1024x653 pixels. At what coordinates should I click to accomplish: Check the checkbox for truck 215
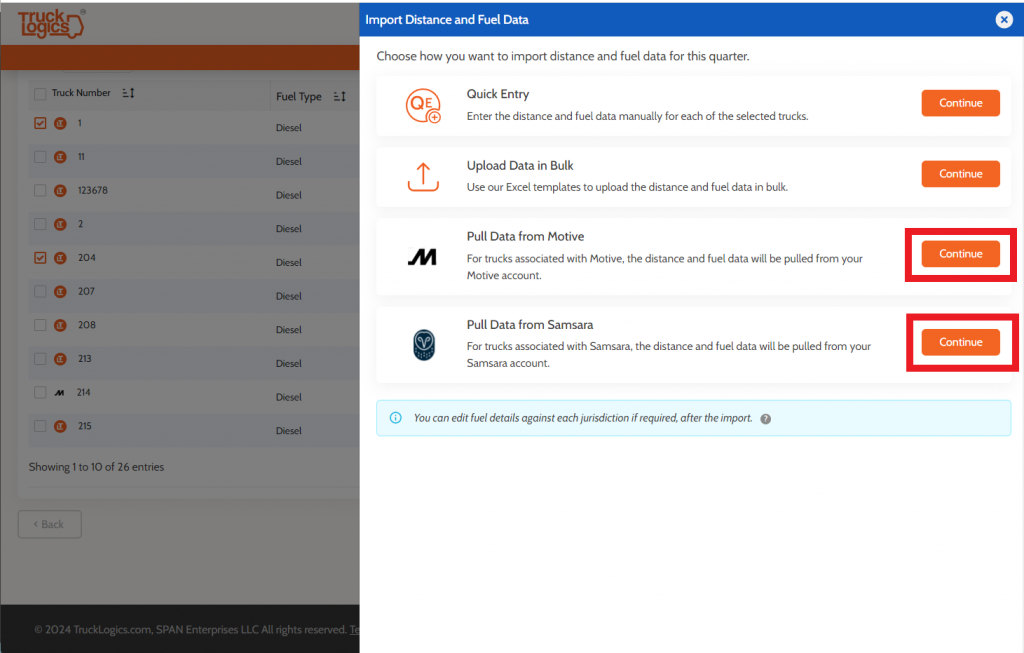40,426
